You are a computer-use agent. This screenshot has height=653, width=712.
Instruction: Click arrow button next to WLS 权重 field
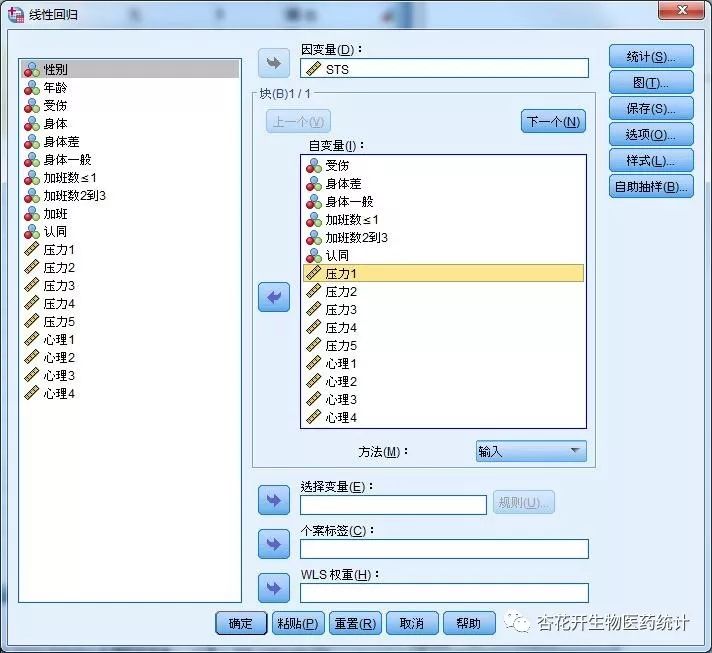point(274,588)
